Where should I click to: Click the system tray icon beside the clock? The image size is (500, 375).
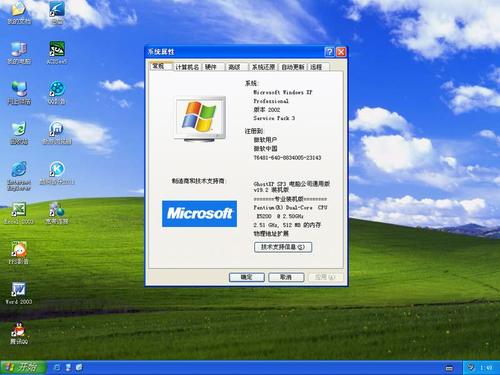click(471, 368)
